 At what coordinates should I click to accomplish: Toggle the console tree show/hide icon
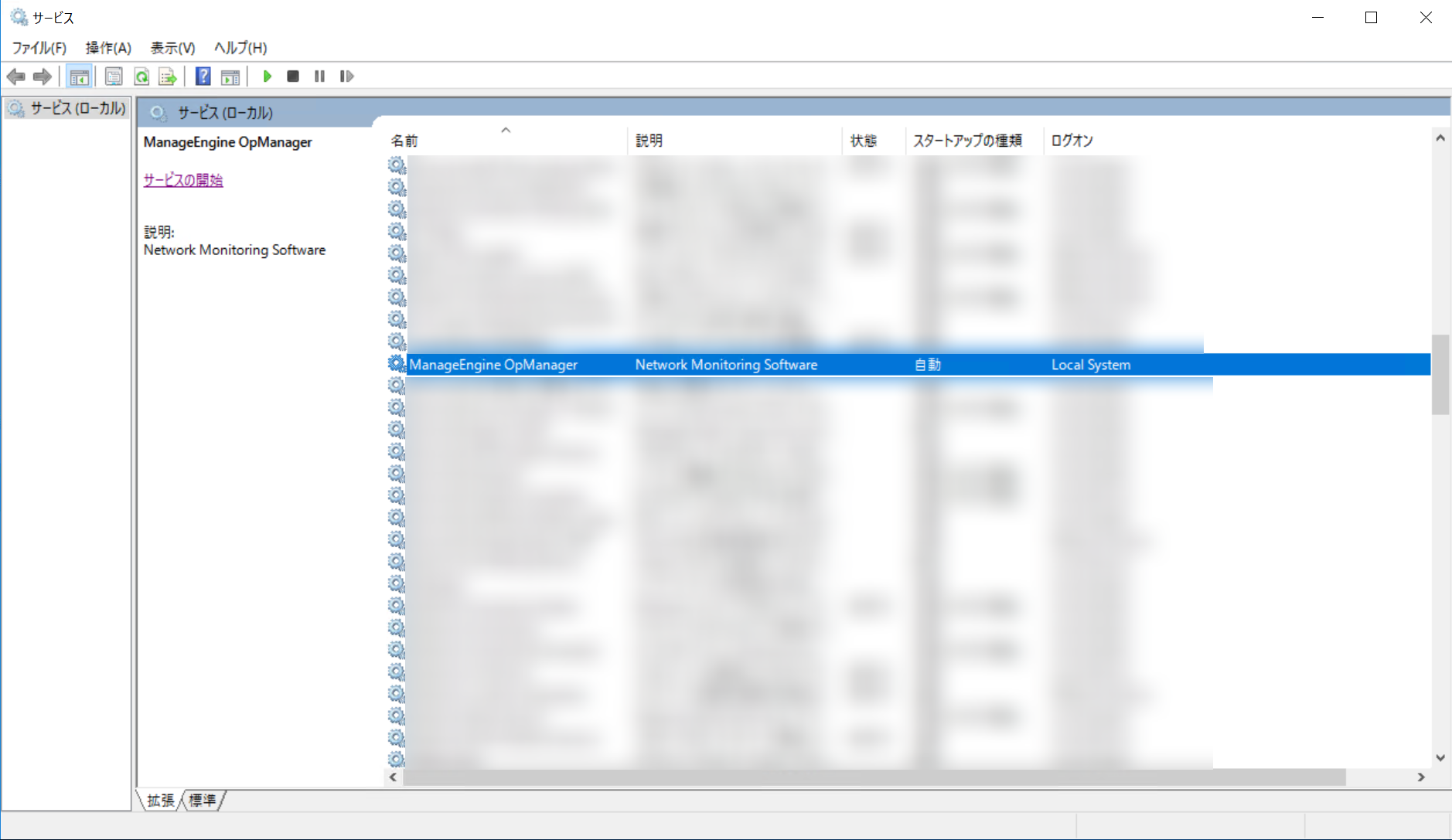(x=79, y=77)
